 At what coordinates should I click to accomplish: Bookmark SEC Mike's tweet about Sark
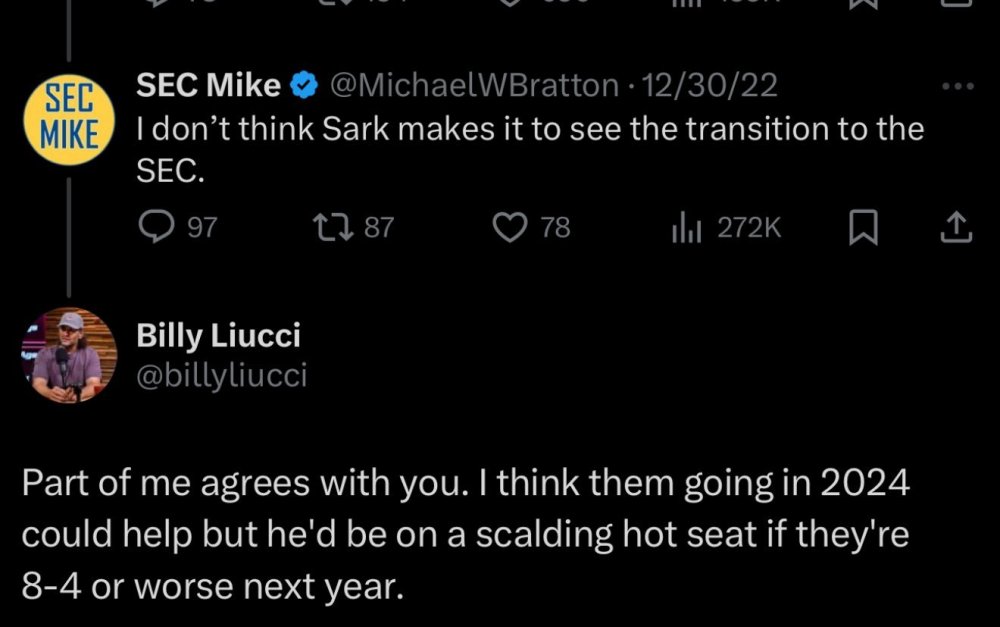[x=860, y=228]
